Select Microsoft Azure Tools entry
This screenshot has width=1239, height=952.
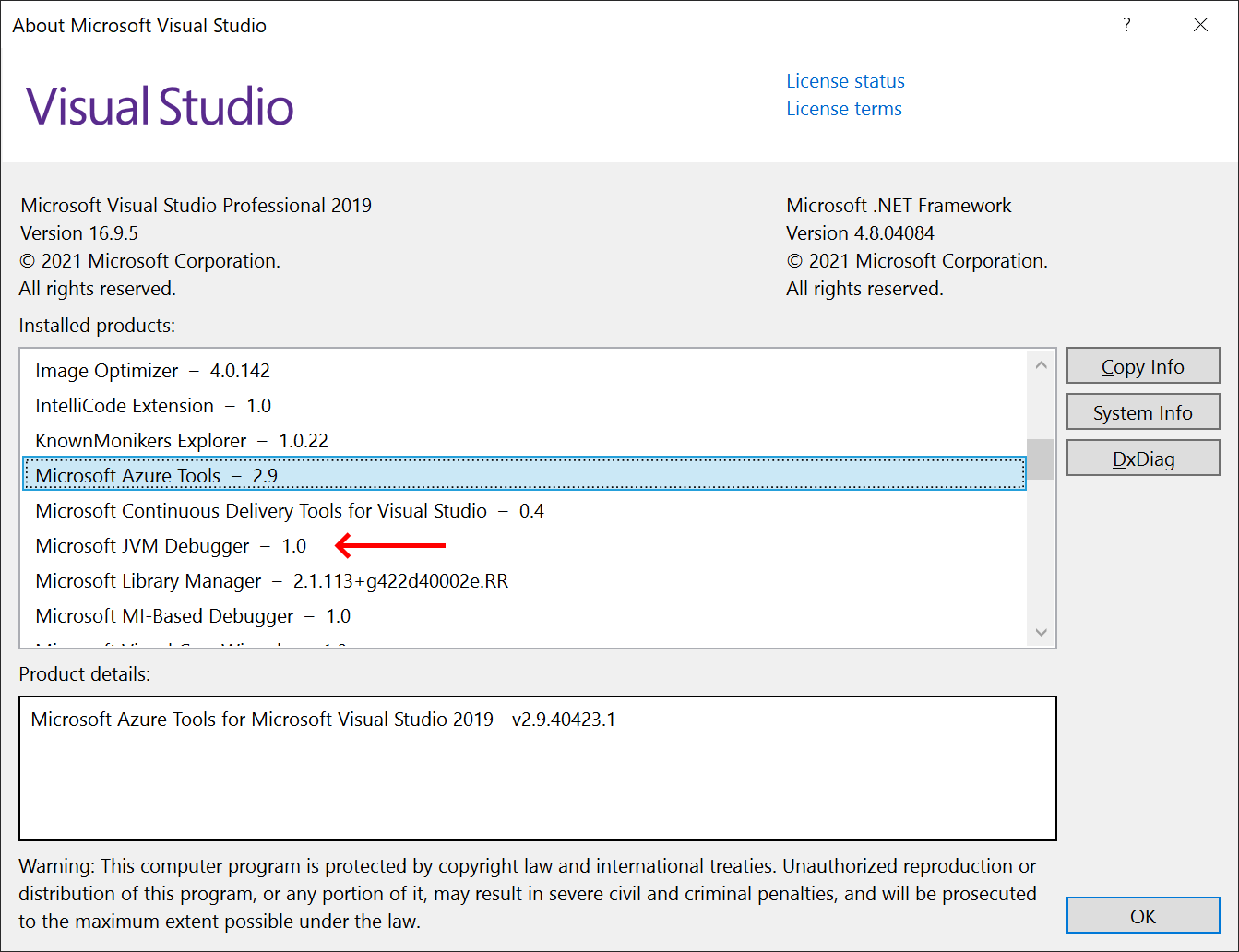[524, 475]
